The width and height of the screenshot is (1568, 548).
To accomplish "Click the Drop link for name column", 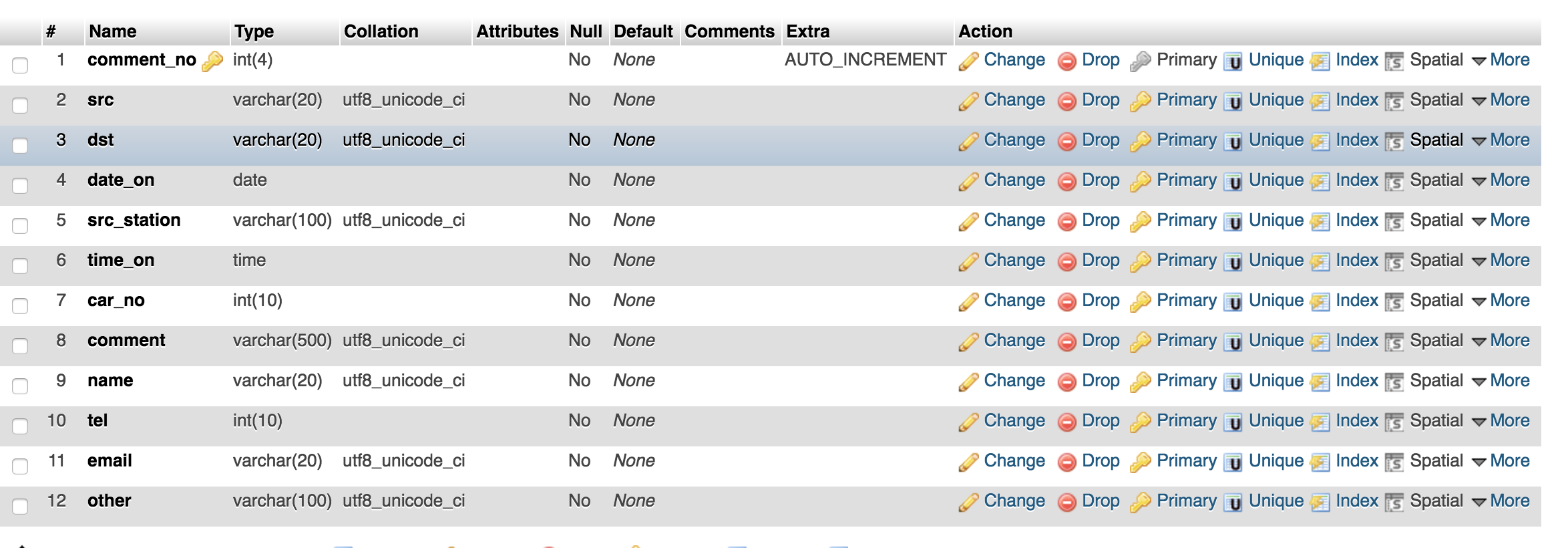I will 1101,381.
